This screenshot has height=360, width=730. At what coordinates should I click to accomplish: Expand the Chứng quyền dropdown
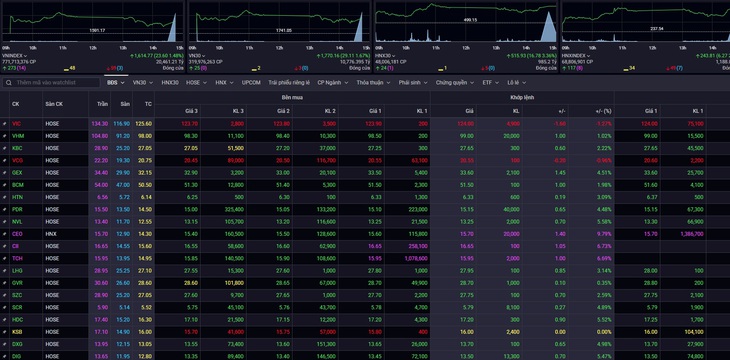tap(455, 82)
